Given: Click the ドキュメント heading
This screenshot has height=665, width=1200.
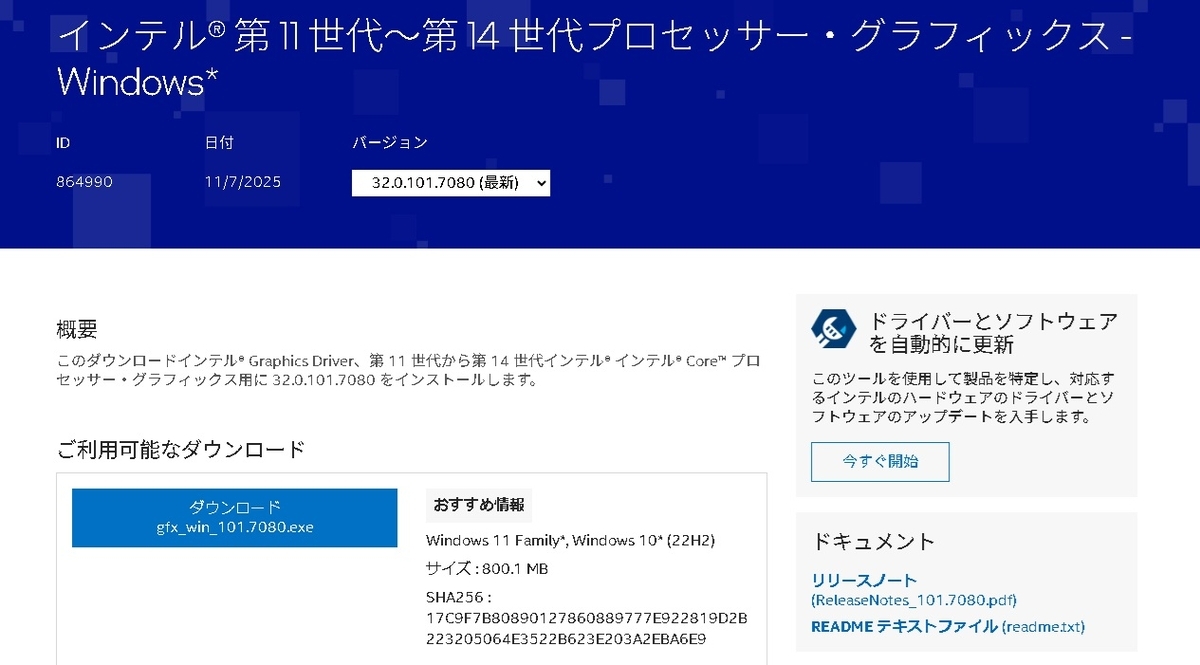Looking at the screenshot, I should [x=874, y=541].
